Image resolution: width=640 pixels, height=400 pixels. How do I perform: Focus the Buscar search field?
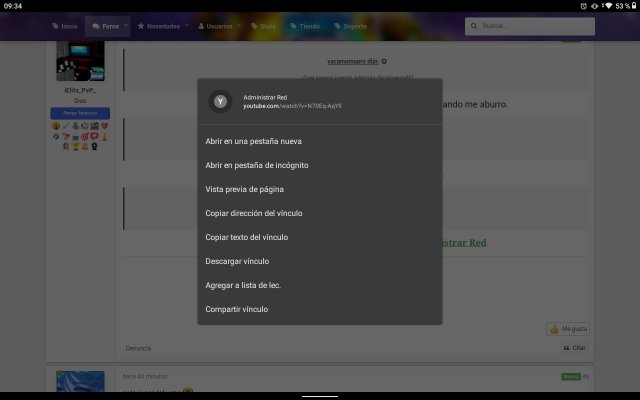pos(545,25)
